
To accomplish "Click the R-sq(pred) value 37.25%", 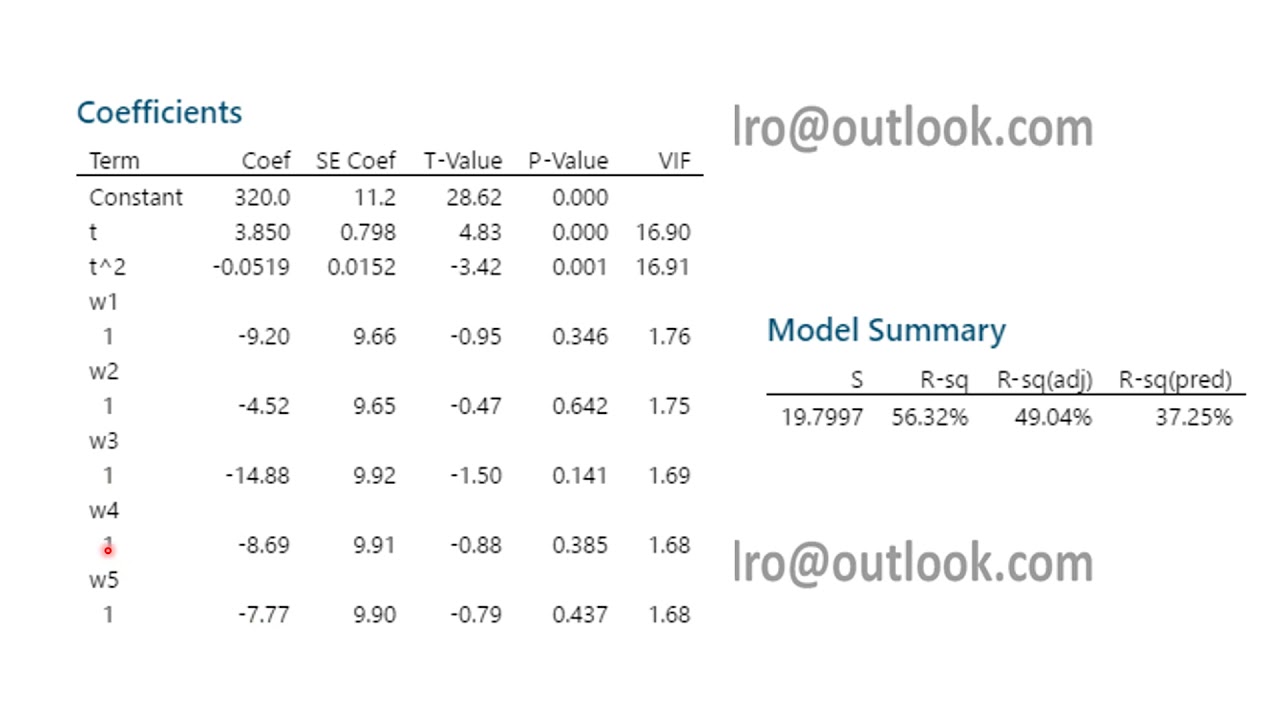I will 1194,417.
